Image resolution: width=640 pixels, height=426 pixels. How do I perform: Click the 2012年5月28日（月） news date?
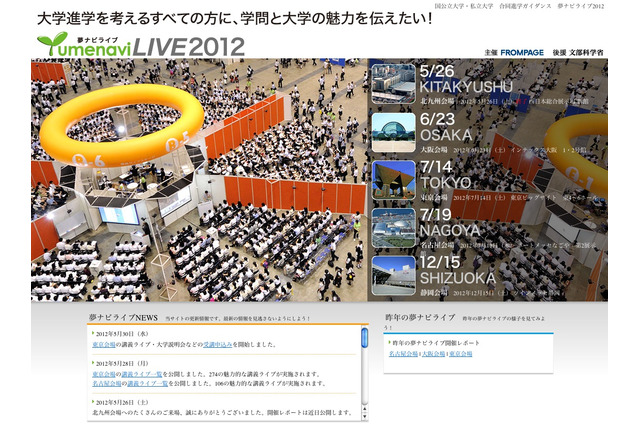pos(122,364)
